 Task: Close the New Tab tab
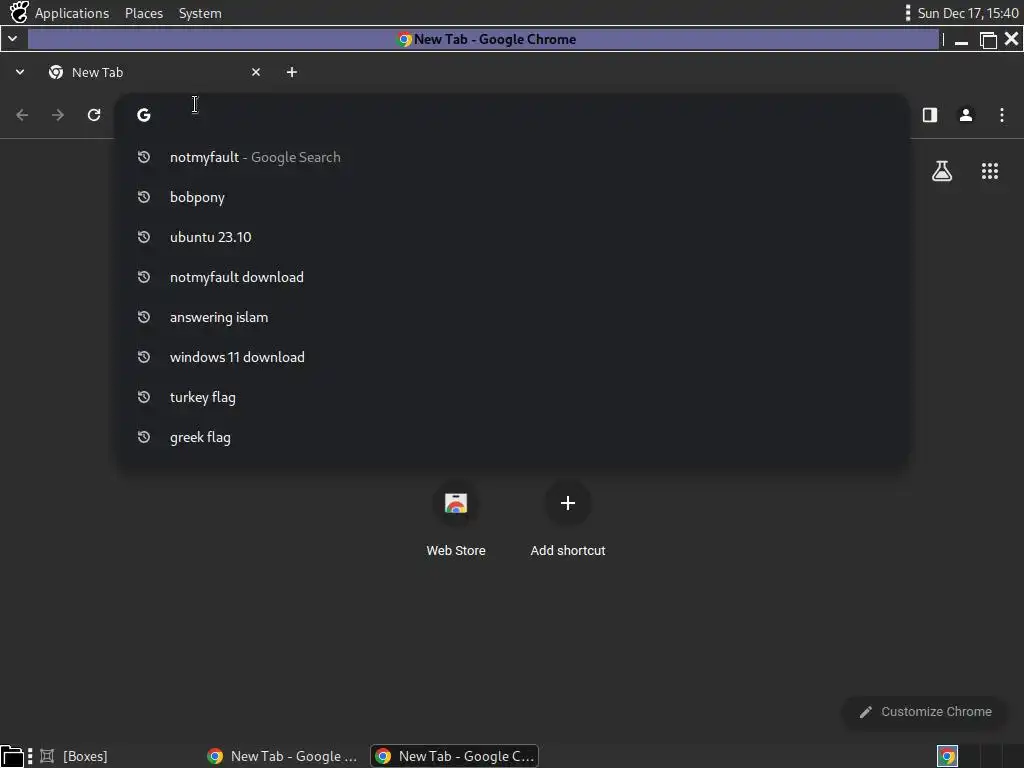coord(256,72)
